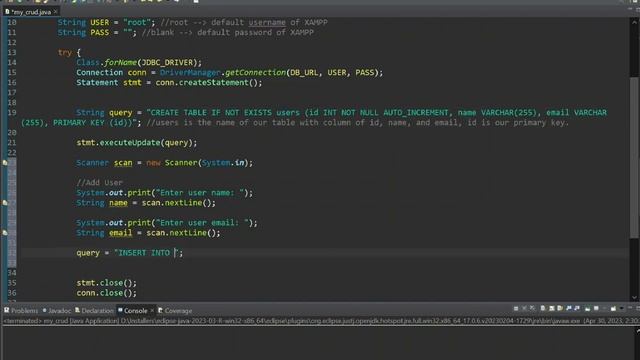This screenshot has height=360, width=640.
Task: Click on "Class.forName(JDBC_DRIVER);" line
Action: (139, 62)
